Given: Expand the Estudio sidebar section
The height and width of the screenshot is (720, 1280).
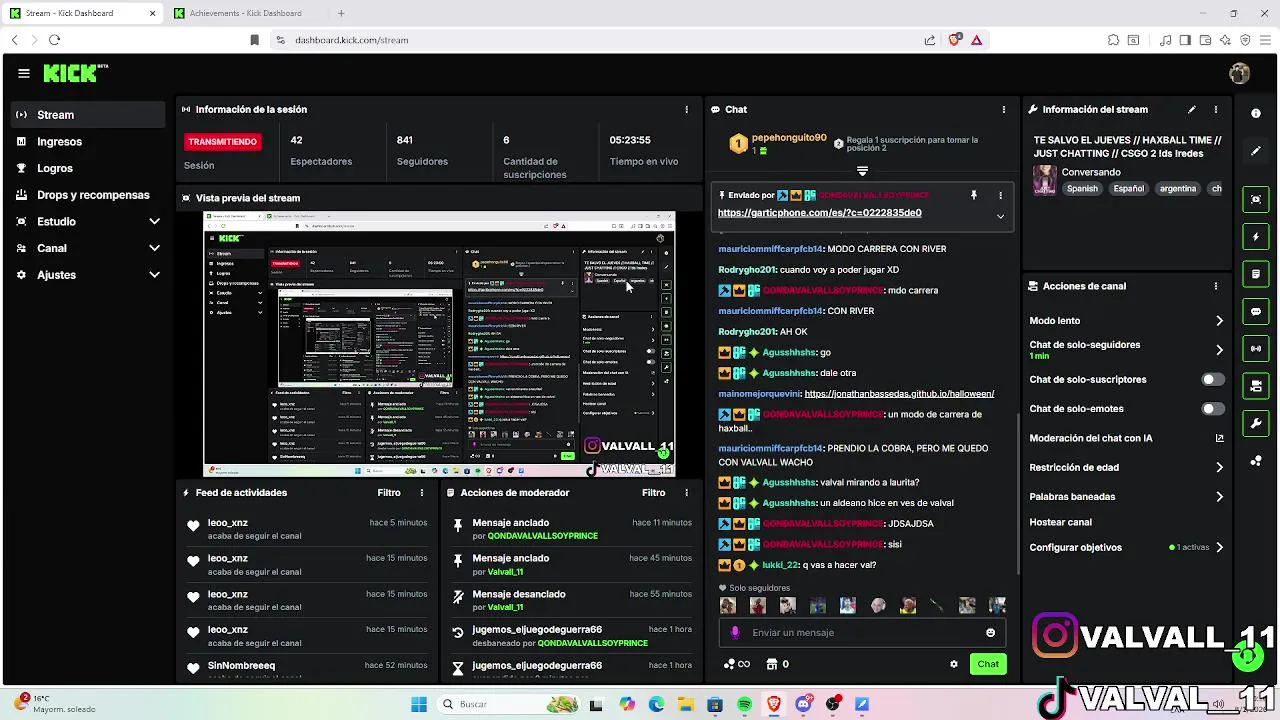Looking at the screenshot, I should coord(154,221).
